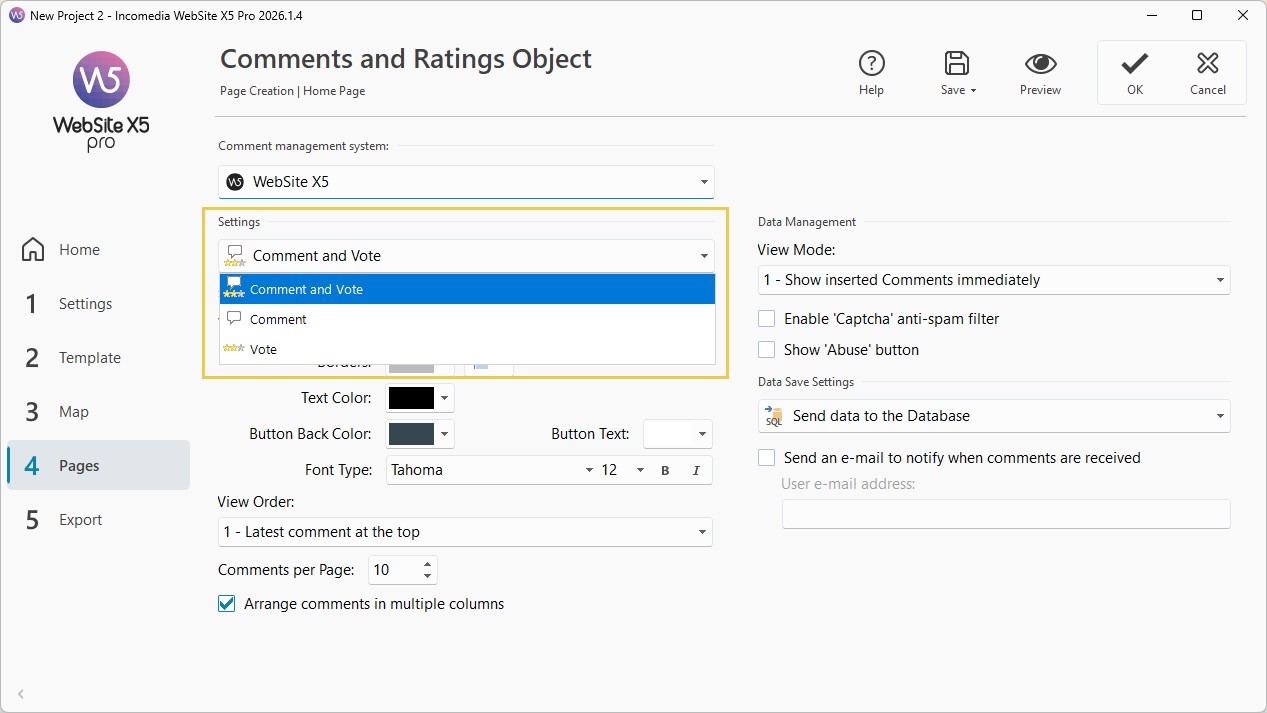The image size is (1267, 713).
Task: Toggle italic font style button
Action: coord(696,470)
